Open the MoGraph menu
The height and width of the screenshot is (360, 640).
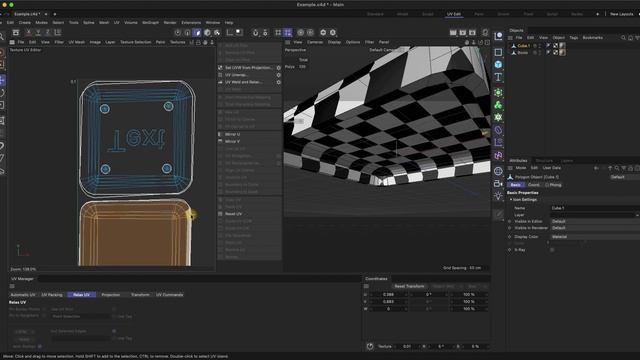pos(150,22)
